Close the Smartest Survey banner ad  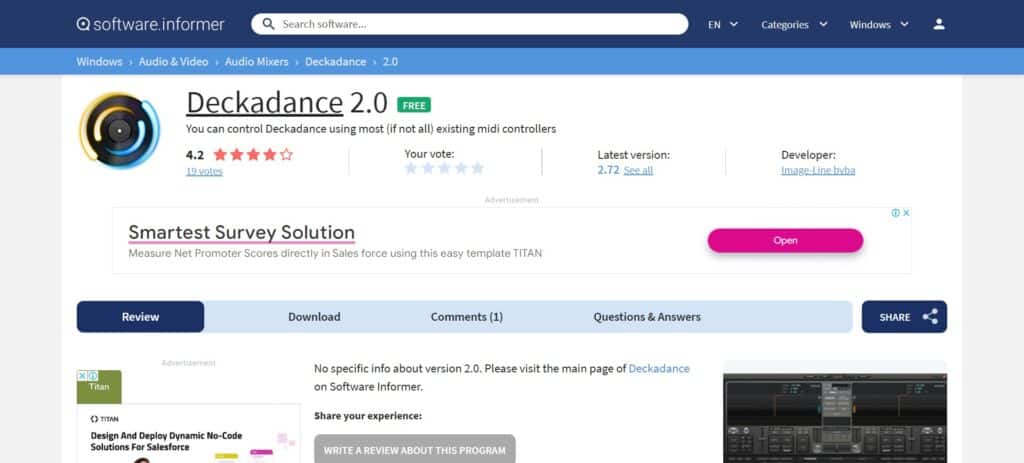906,213
